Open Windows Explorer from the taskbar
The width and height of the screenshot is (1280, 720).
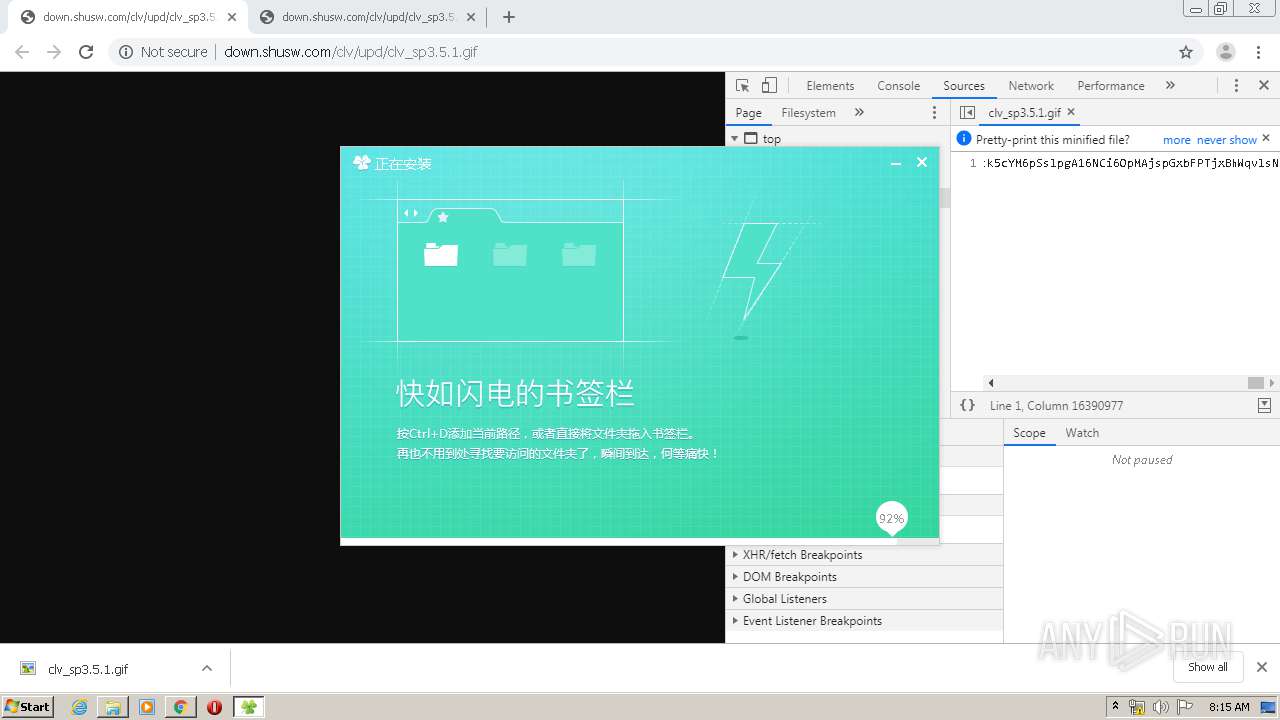113,707
